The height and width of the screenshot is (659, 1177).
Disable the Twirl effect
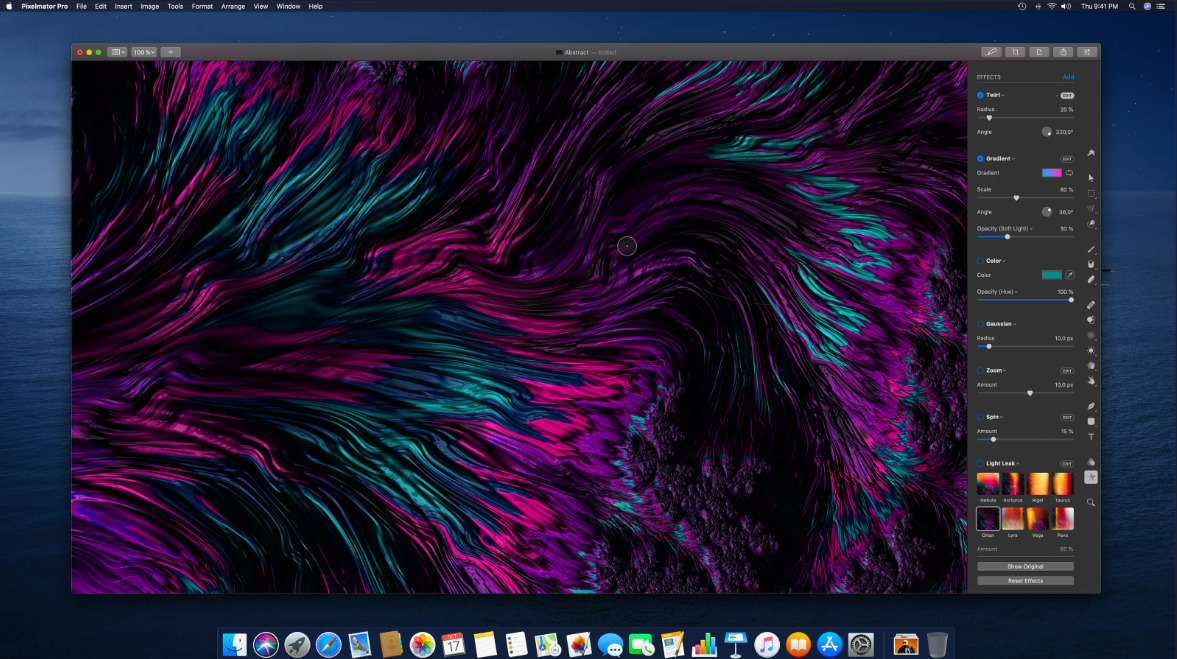tap(980, 95)
